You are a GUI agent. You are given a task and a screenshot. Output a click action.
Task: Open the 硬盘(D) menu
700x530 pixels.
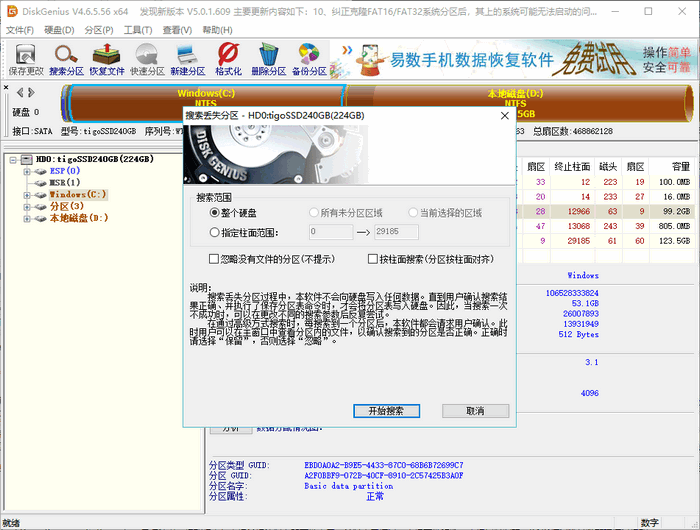click(58, 30)
